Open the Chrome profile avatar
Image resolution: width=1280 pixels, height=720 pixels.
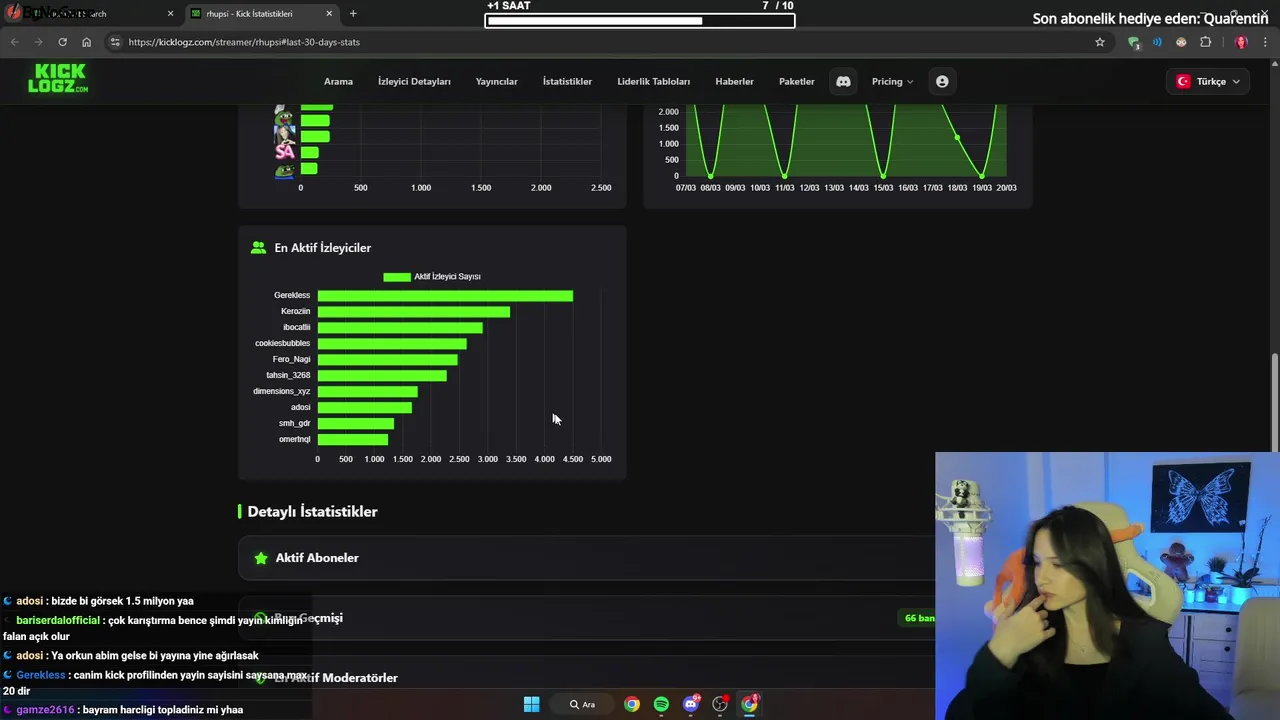pyautogui.click(x=1241, y=42)
